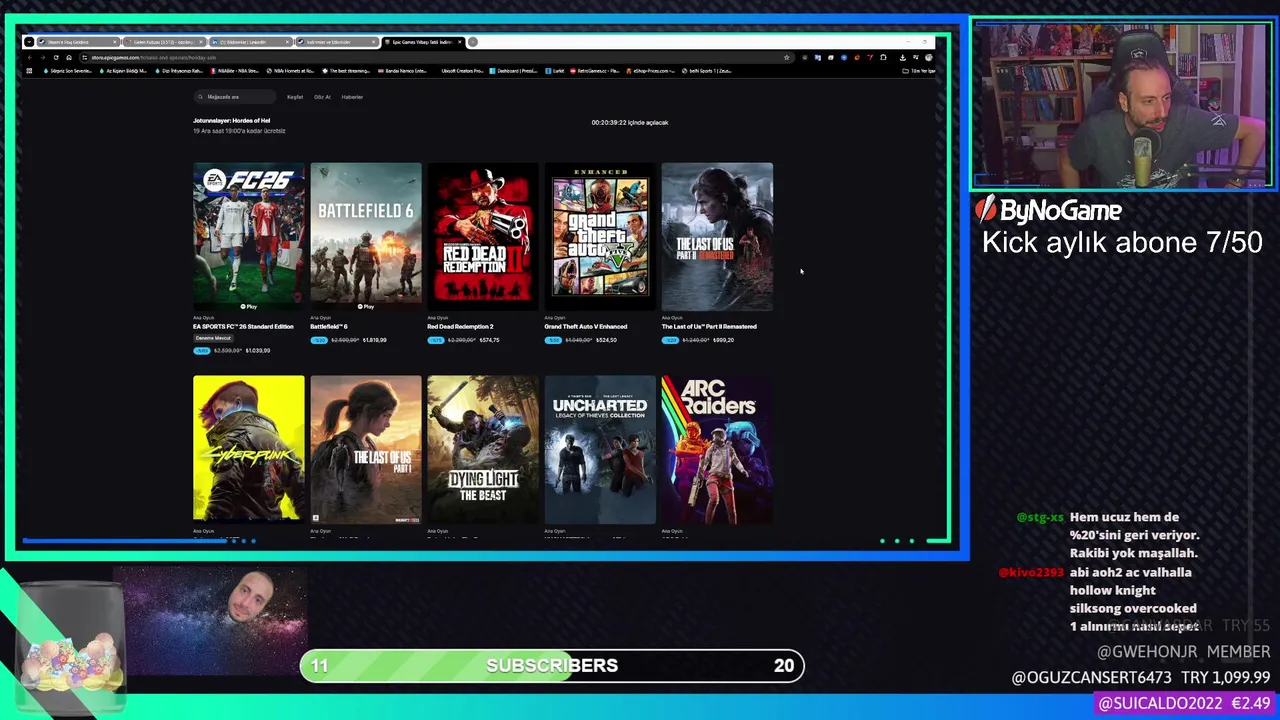Click the @SUICALDO2022 €2.49 ticker entry
Viewport: 1280px width, 720px height.
[x=1184, y=704]
